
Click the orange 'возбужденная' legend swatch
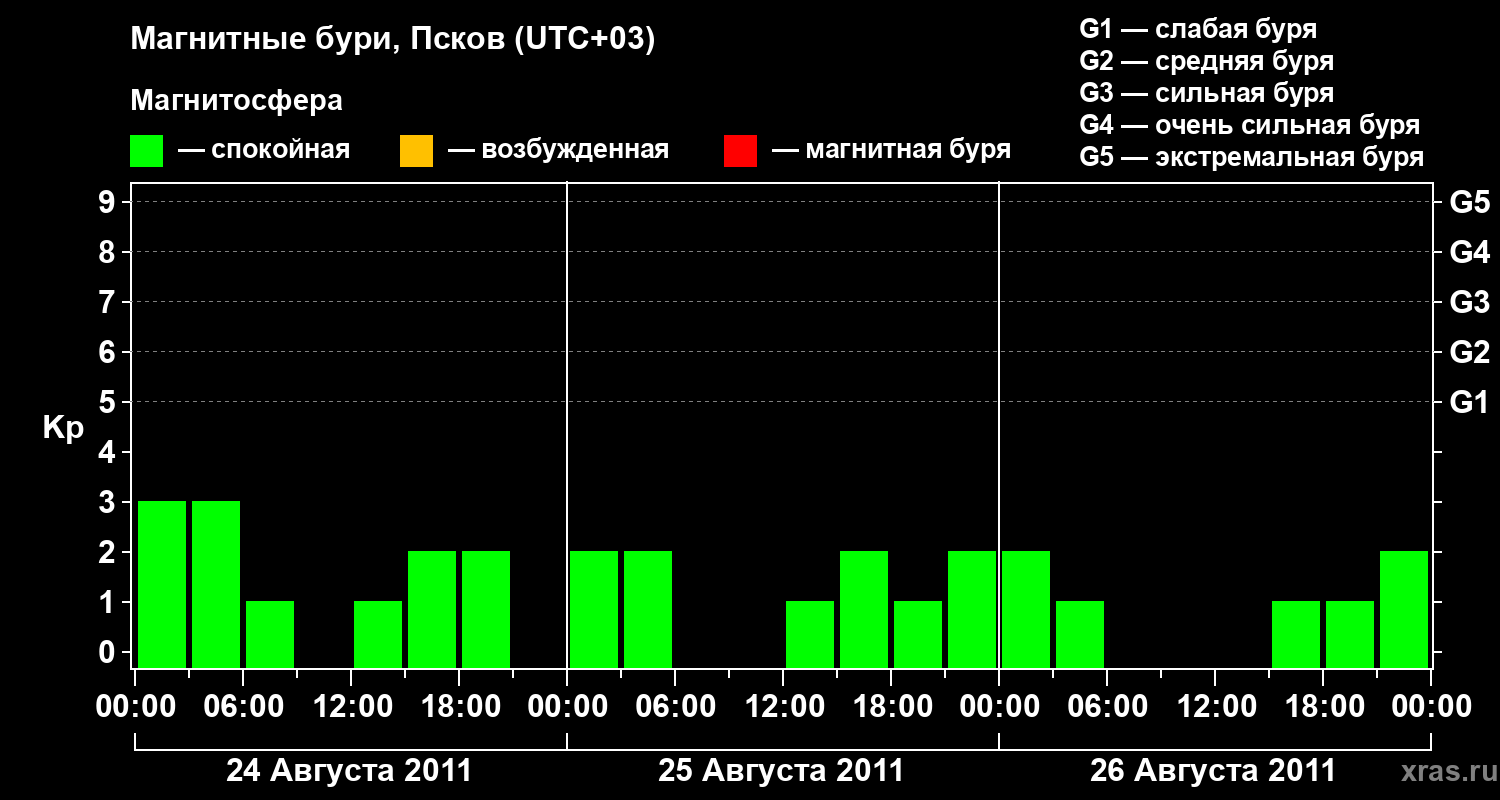416,151
